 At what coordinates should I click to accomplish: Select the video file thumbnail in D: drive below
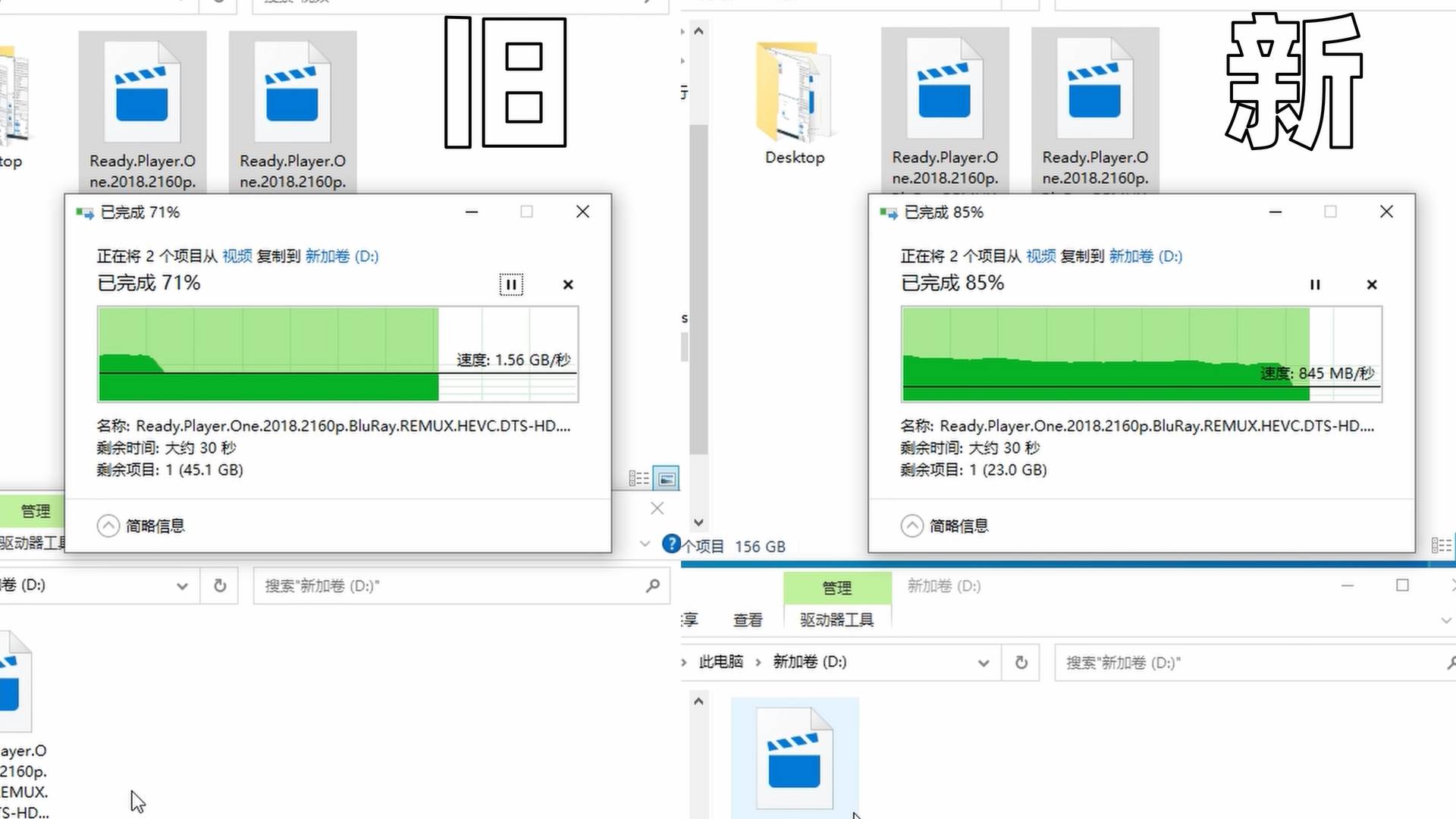coord(795,758)
